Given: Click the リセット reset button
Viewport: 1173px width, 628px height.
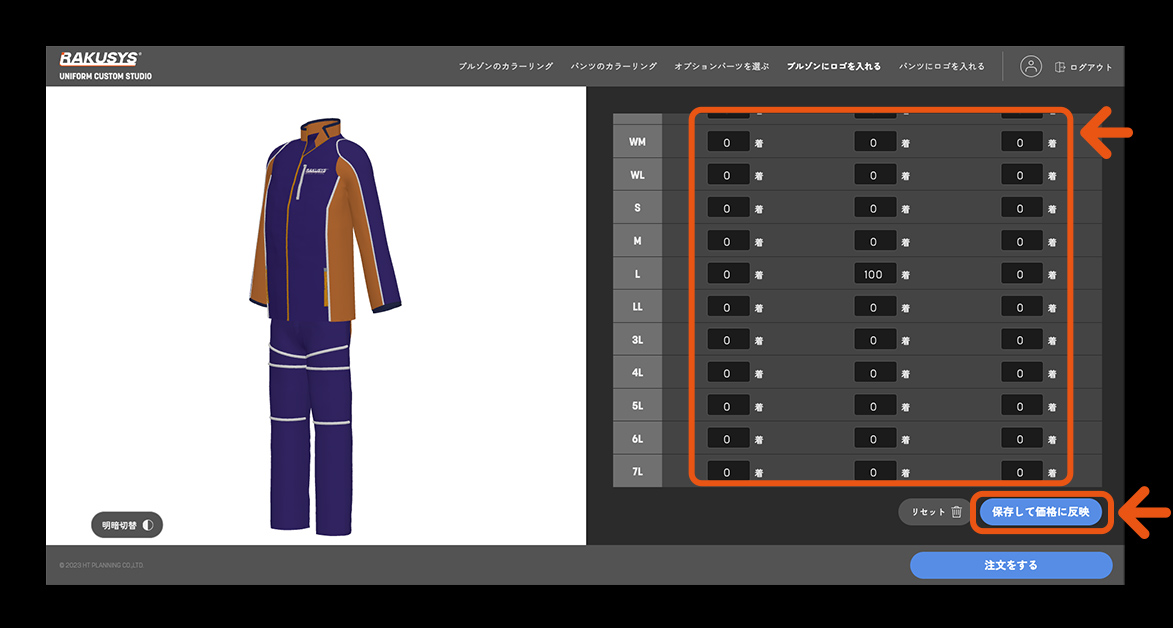Looking at the screenshot, I should [927, 512].
